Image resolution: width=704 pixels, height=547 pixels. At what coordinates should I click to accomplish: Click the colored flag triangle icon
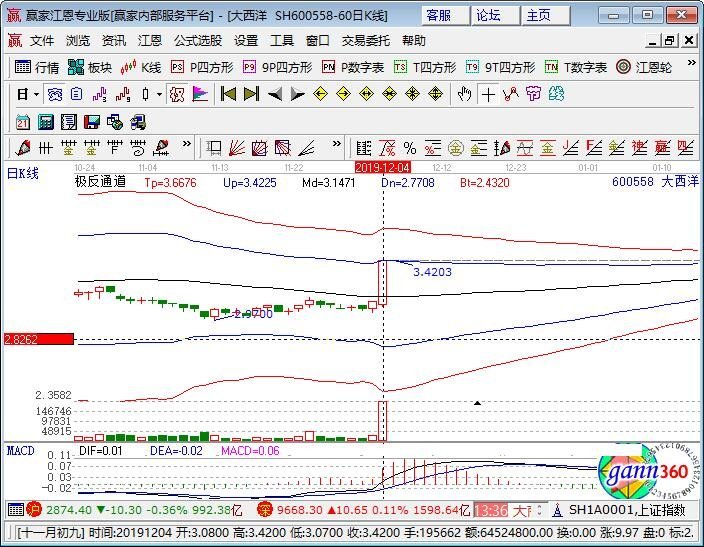pos(200,94)
